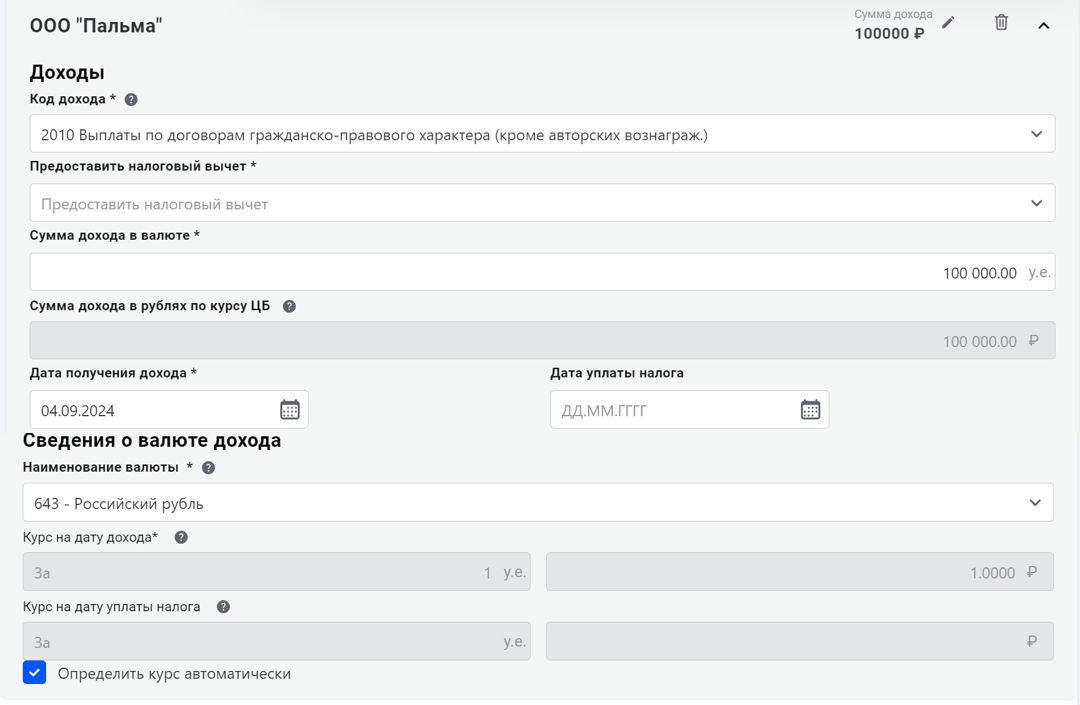Expand Предоставить налоговый вычет dropdown
1080x705 pixels.
pos(1036,203)
